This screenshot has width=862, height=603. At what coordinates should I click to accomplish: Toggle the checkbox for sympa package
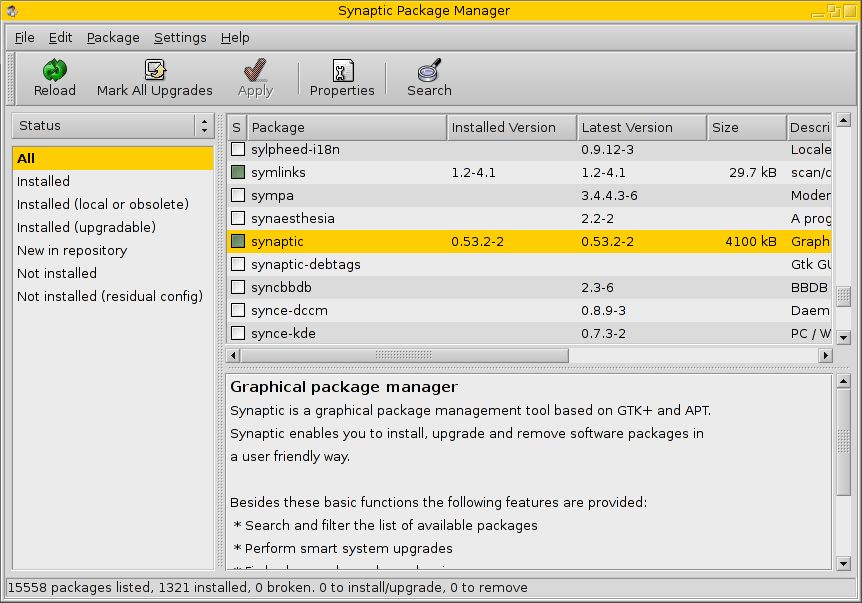click(x=236, y=195)
